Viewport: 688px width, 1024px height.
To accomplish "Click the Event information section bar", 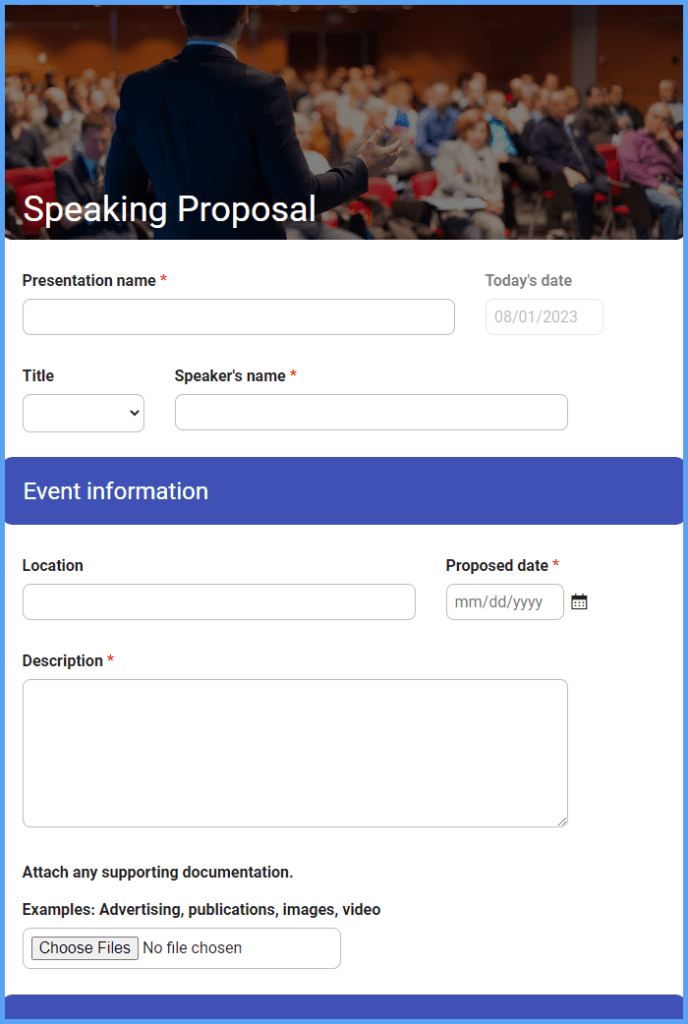I will click(344, 491).
